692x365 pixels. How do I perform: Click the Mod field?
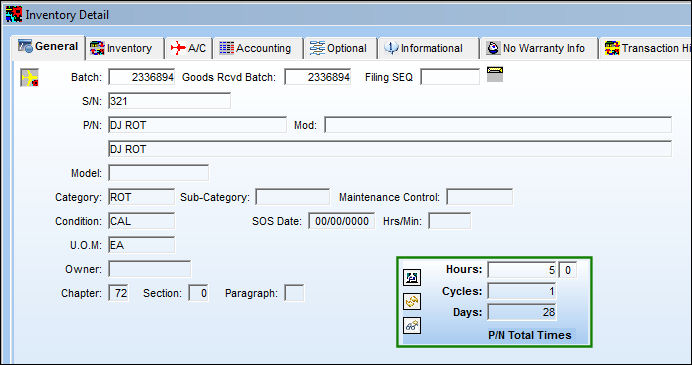coord(498,125)
